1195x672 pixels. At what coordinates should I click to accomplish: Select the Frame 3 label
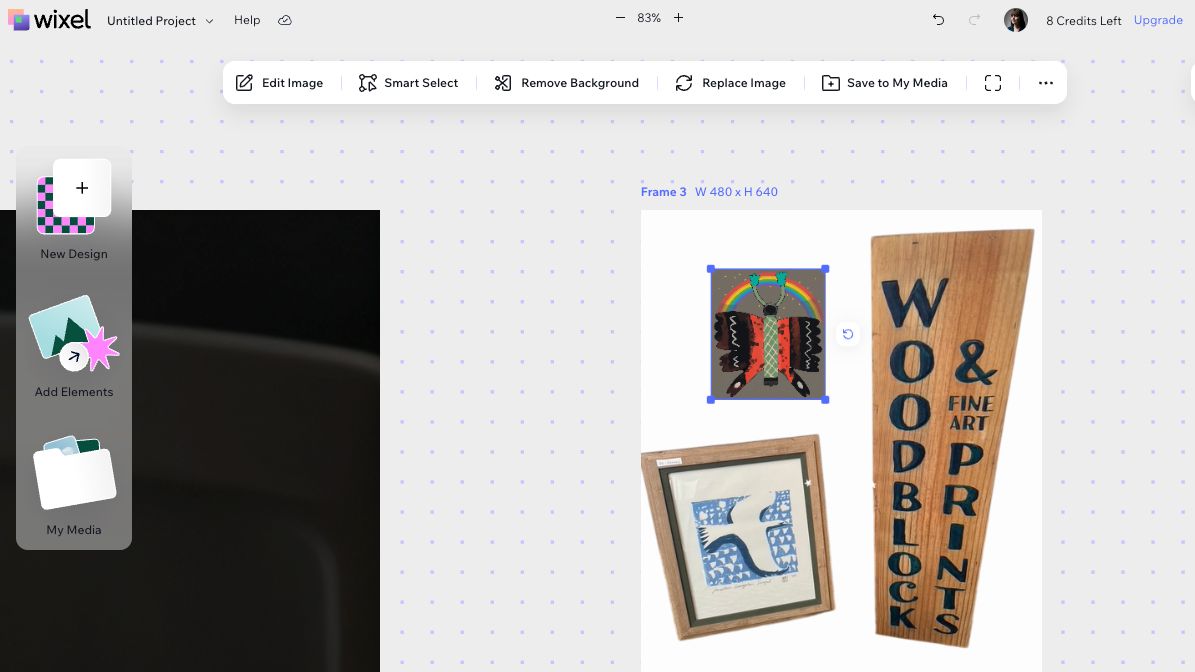[x=663, y=192]
